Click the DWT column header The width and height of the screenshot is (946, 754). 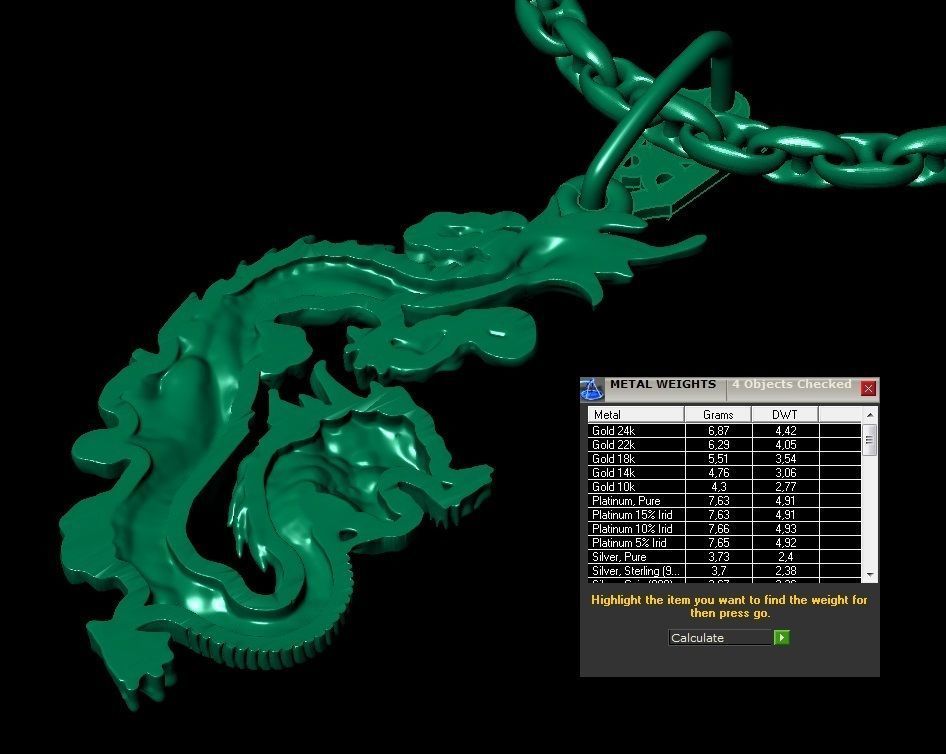point(785,414)
